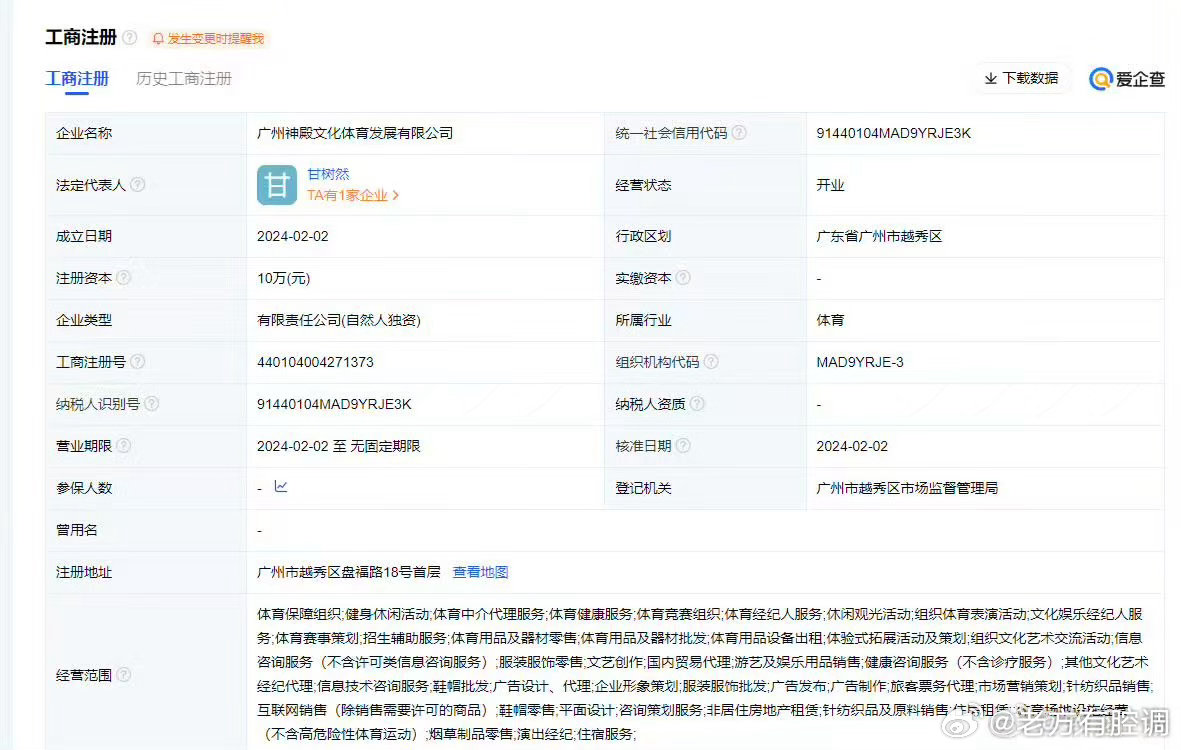Select organization code MAD9YRJE-3
The image size is (1181, 750).
[x=859, y=362]
